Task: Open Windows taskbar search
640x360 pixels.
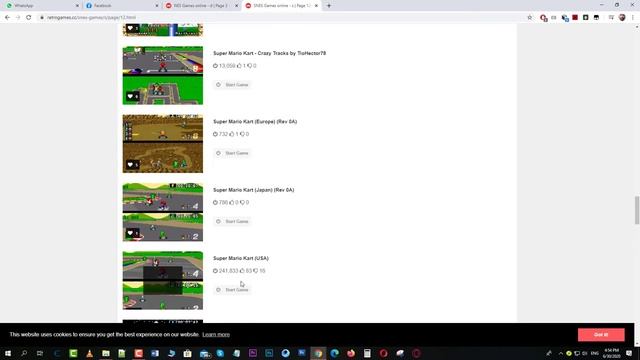Action: (24, 353)
